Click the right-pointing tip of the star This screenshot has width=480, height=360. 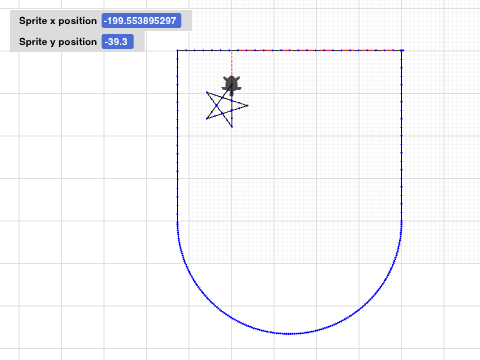click(248, 106)
